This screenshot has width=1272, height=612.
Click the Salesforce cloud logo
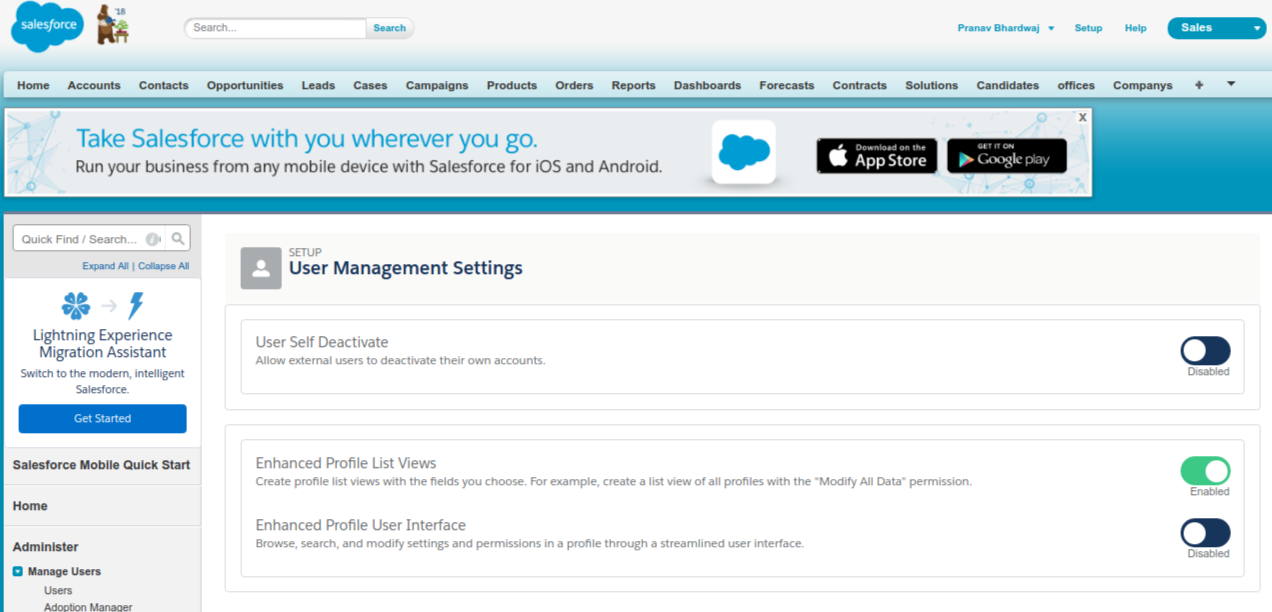[47, 27]
